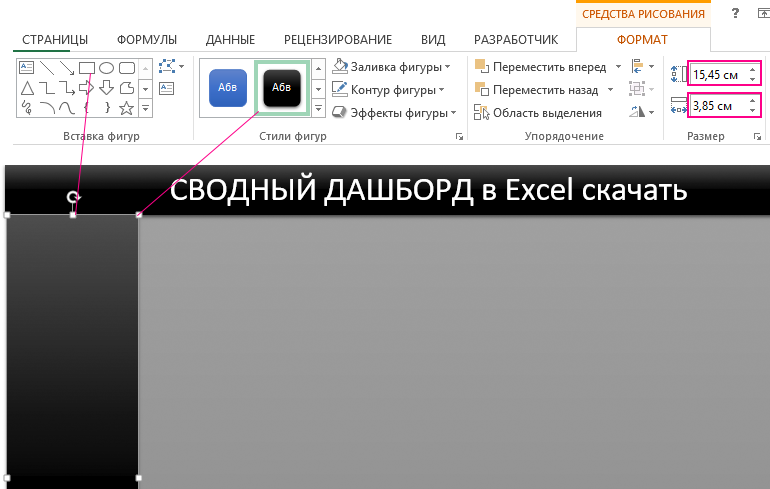Open Стили фигур dialog launcher
Image resolution: width=770 pixels, height=489 pixels.
(x=459, y=136)
